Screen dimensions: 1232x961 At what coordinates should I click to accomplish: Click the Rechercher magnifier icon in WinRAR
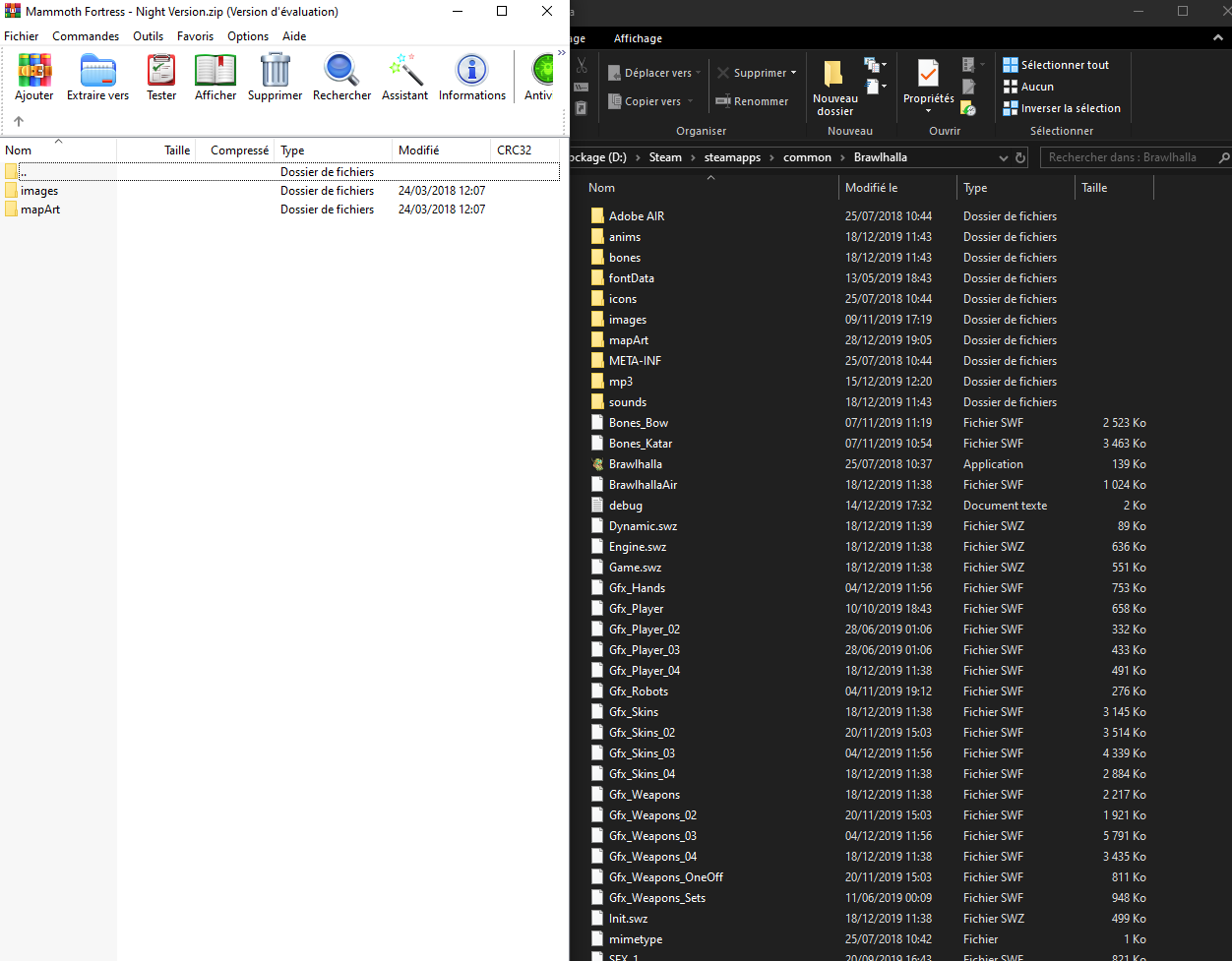click(341, 70)
